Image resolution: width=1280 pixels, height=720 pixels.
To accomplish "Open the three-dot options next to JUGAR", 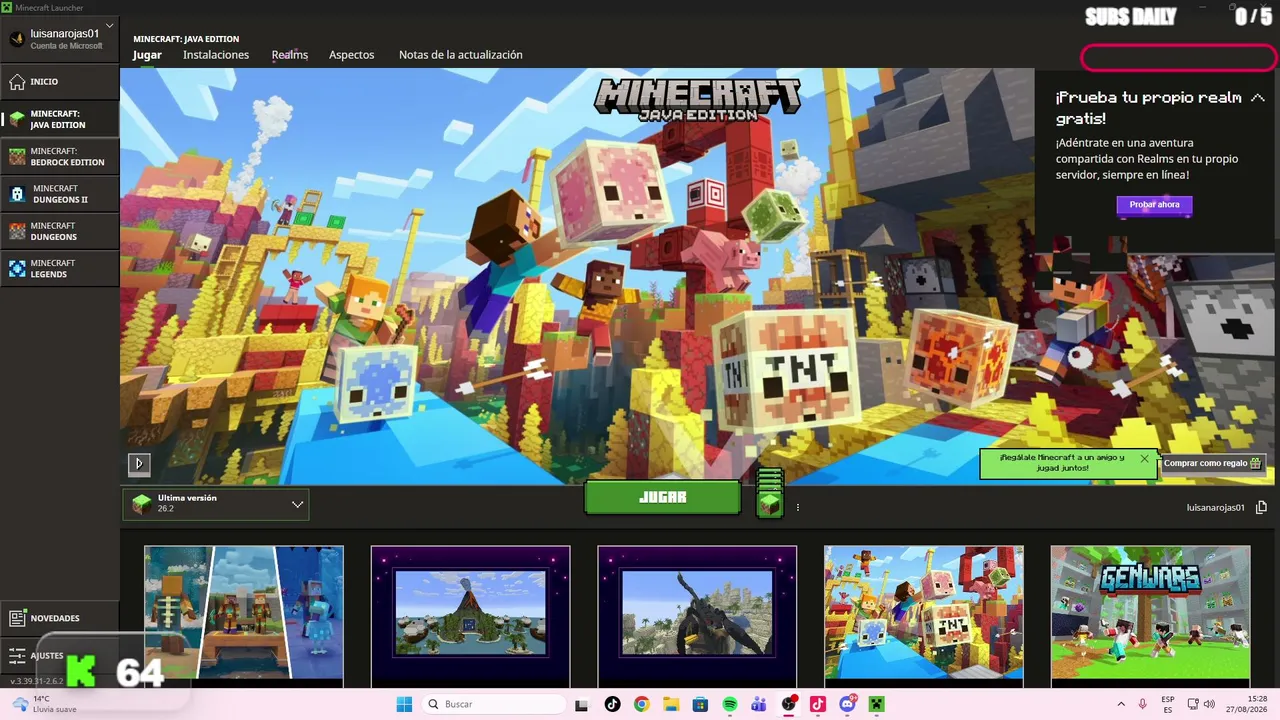I will (x=798, y=508).
